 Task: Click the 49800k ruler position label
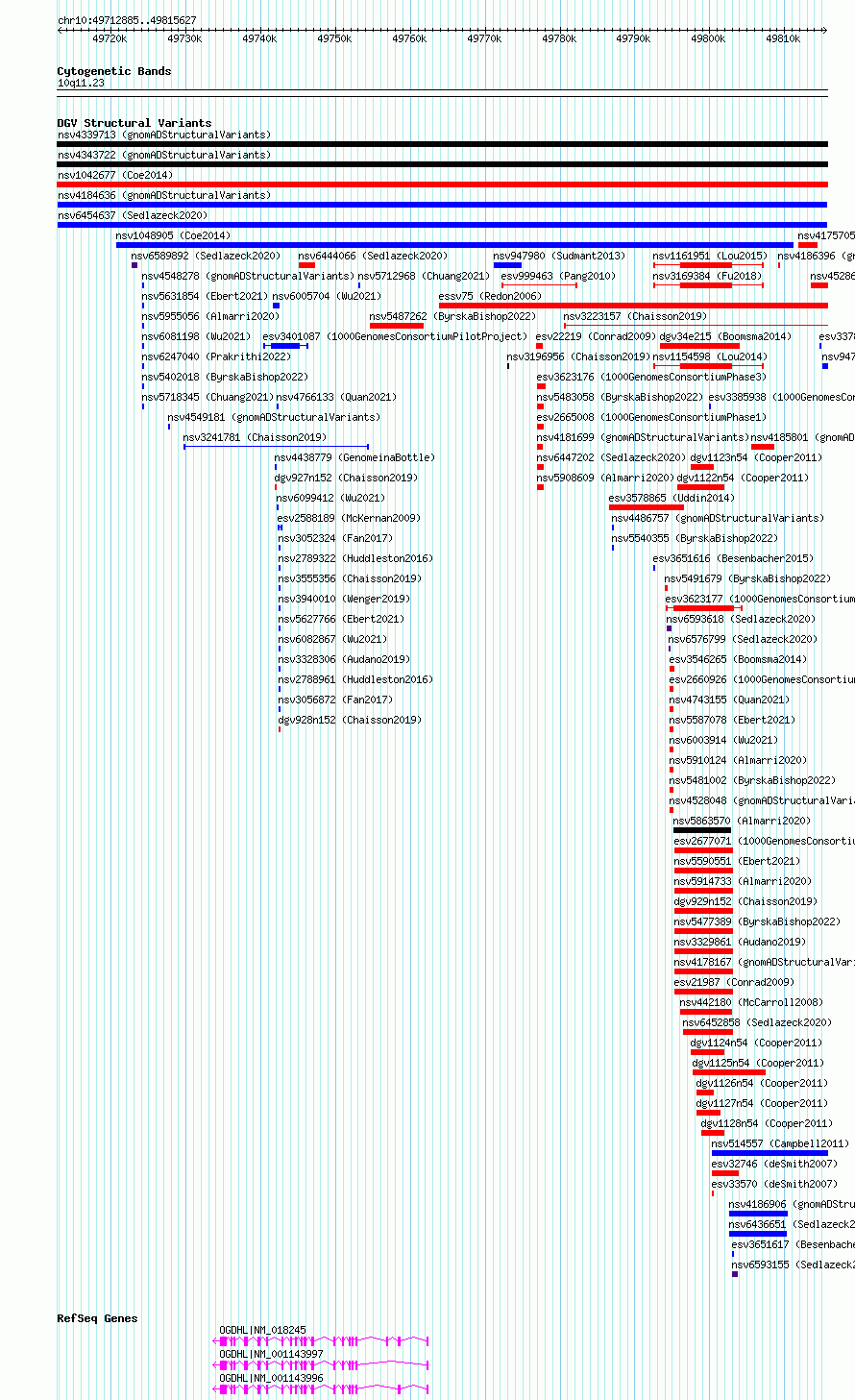click(709, 38)
